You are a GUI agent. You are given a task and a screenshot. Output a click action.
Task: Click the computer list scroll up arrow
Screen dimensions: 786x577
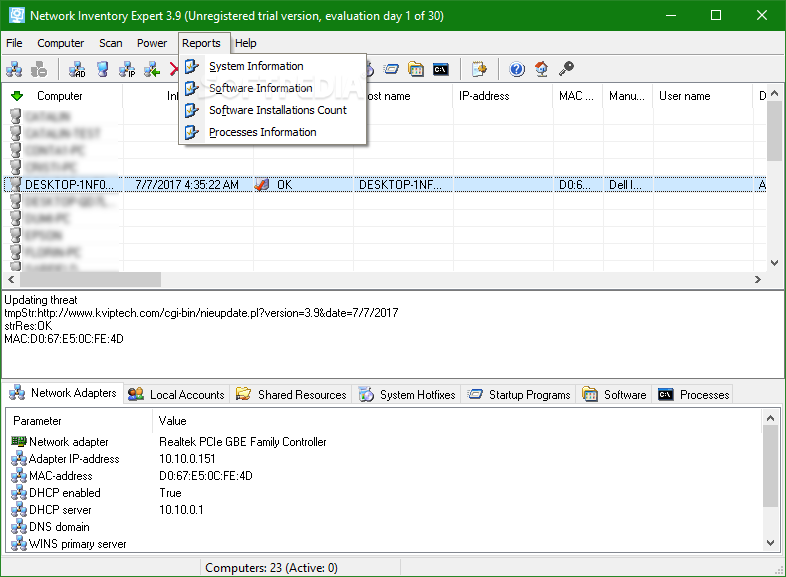pyautogui.click(x=774, y=94)
